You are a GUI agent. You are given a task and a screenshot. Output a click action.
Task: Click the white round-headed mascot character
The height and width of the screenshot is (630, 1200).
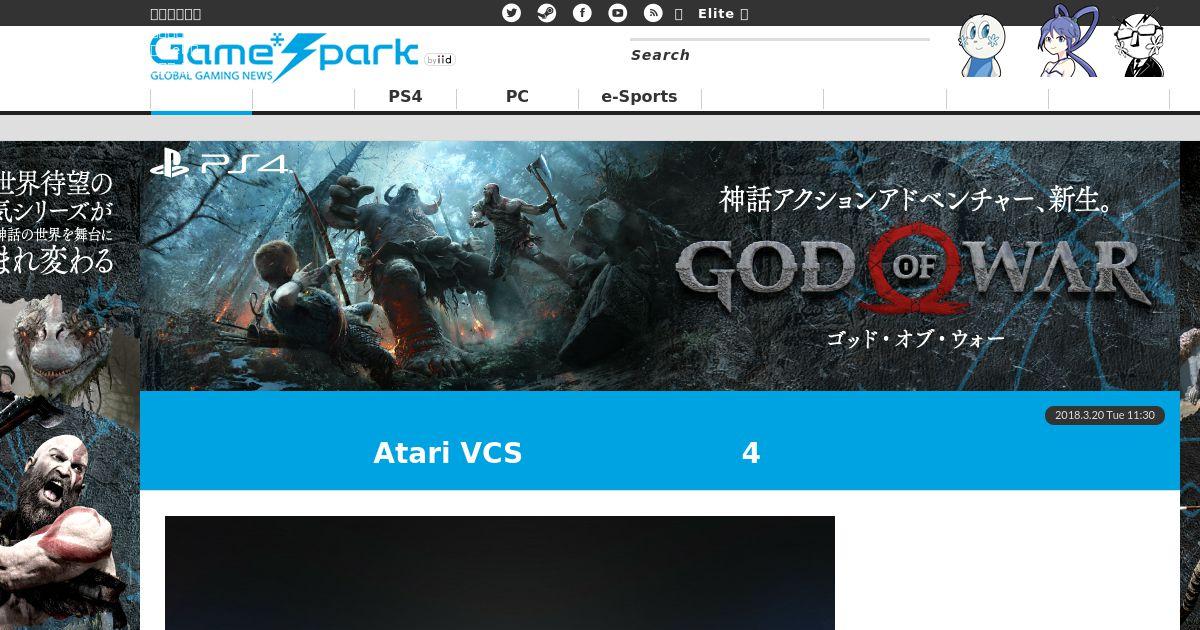(x=981, y=45)
